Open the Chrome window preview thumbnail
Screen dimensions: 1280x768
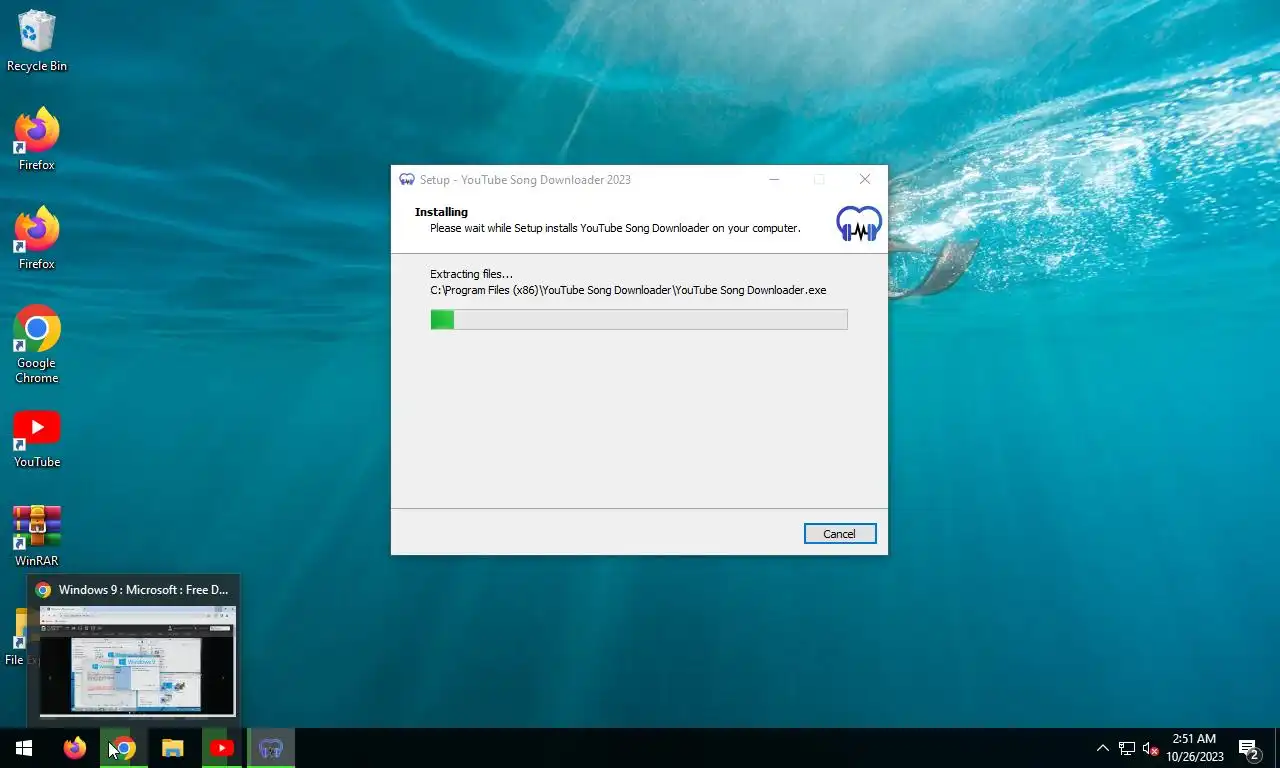click(x=137, y=661)
